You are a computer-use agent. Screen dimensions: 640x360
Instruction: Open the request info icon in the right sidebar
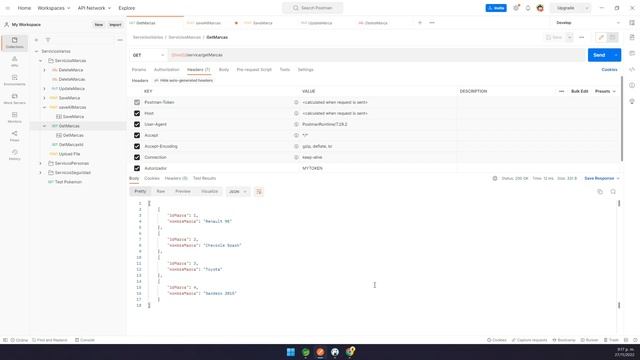tap(632, 85)
